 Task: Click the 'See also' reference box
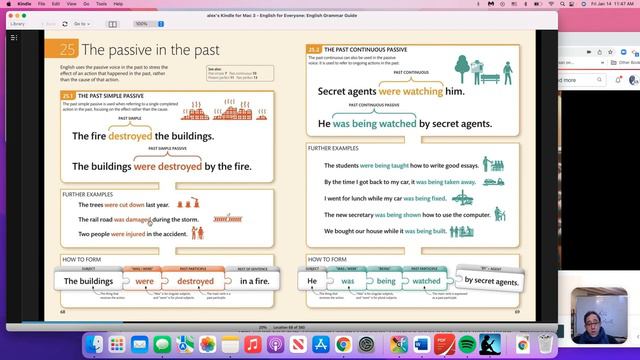pyautogui.click(x=240, y=73)
